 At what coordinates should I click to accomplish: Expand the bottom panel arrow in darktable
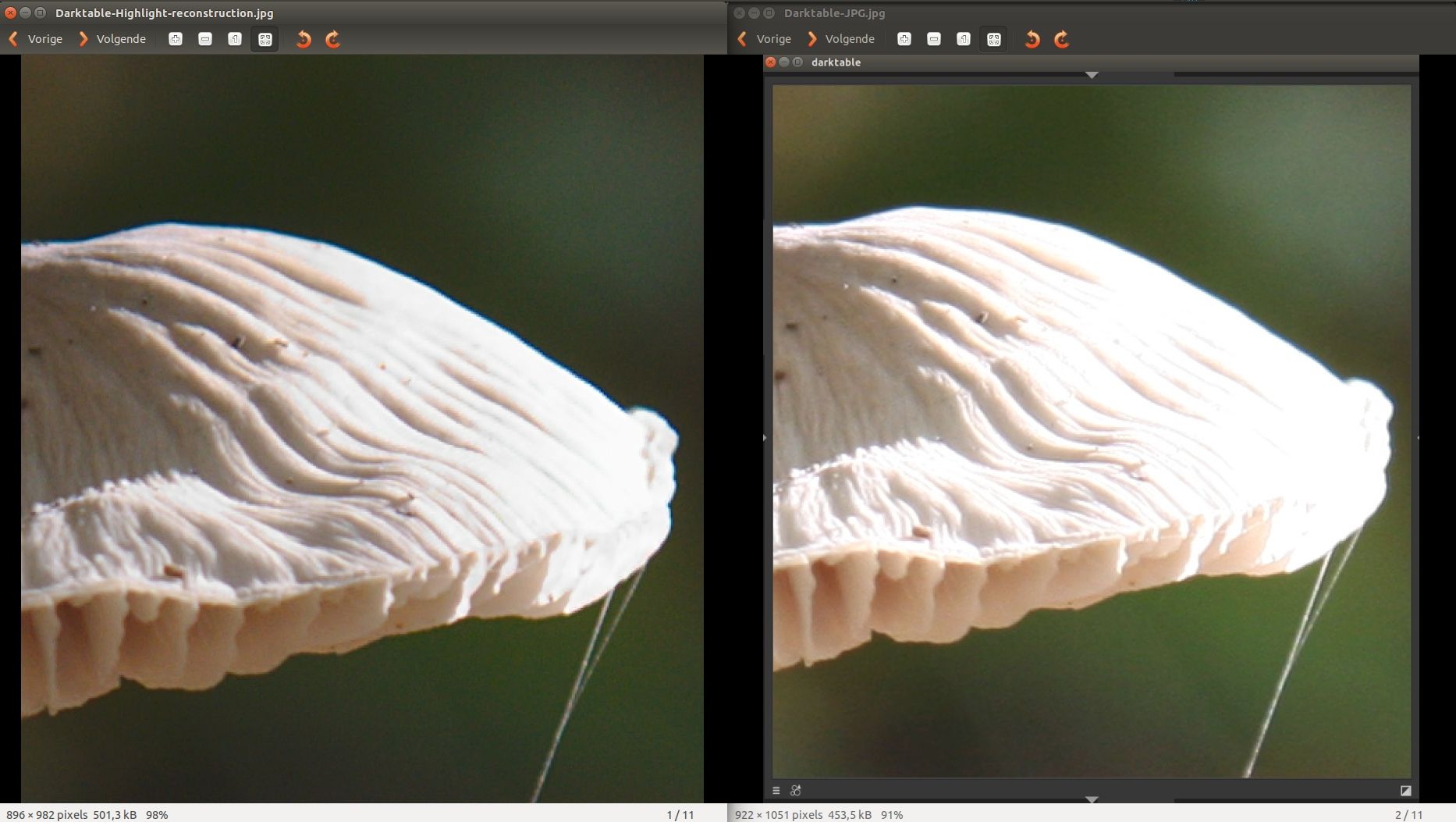point(1092,800)
